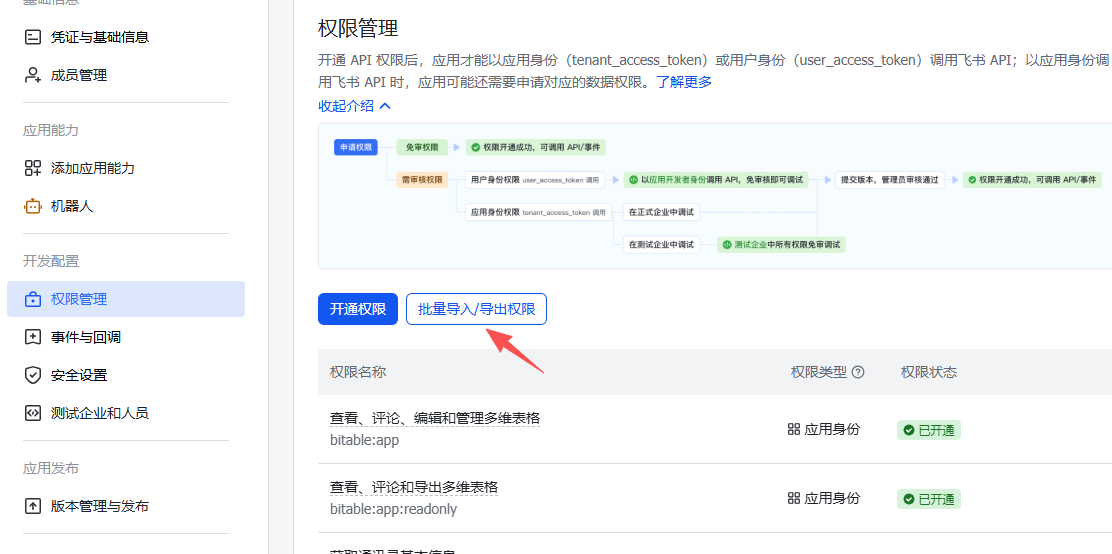Click the 版本管理与发布 upload icon
Screen dimensions: 1112x554
click(x=33, y=506)
